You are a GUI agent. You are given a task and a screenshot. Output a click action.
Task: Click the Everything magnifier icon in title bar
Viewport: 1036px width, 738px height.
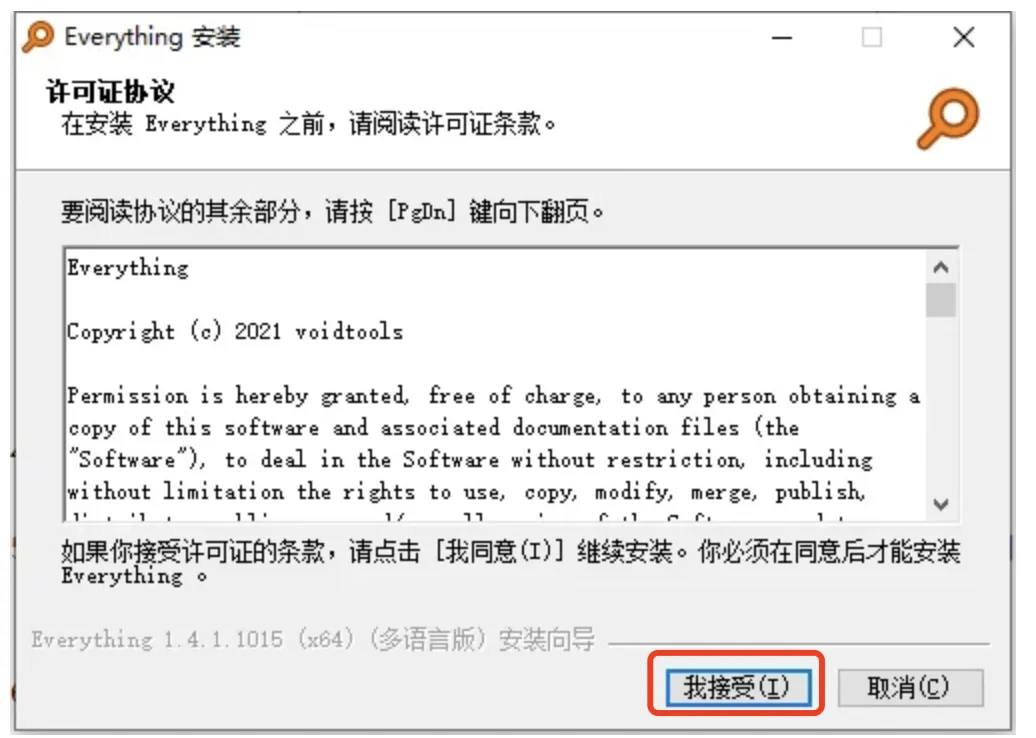tap(38, 36)
